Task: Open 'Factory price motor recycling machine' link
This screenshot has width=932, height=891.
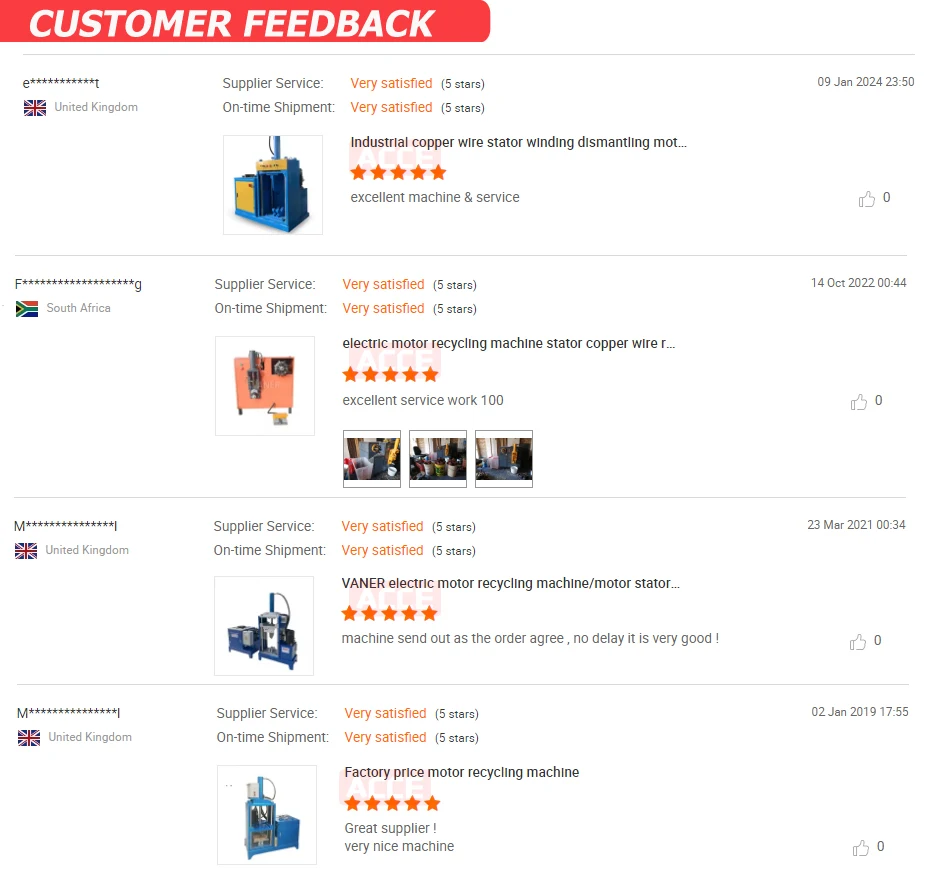Action: 461,773
